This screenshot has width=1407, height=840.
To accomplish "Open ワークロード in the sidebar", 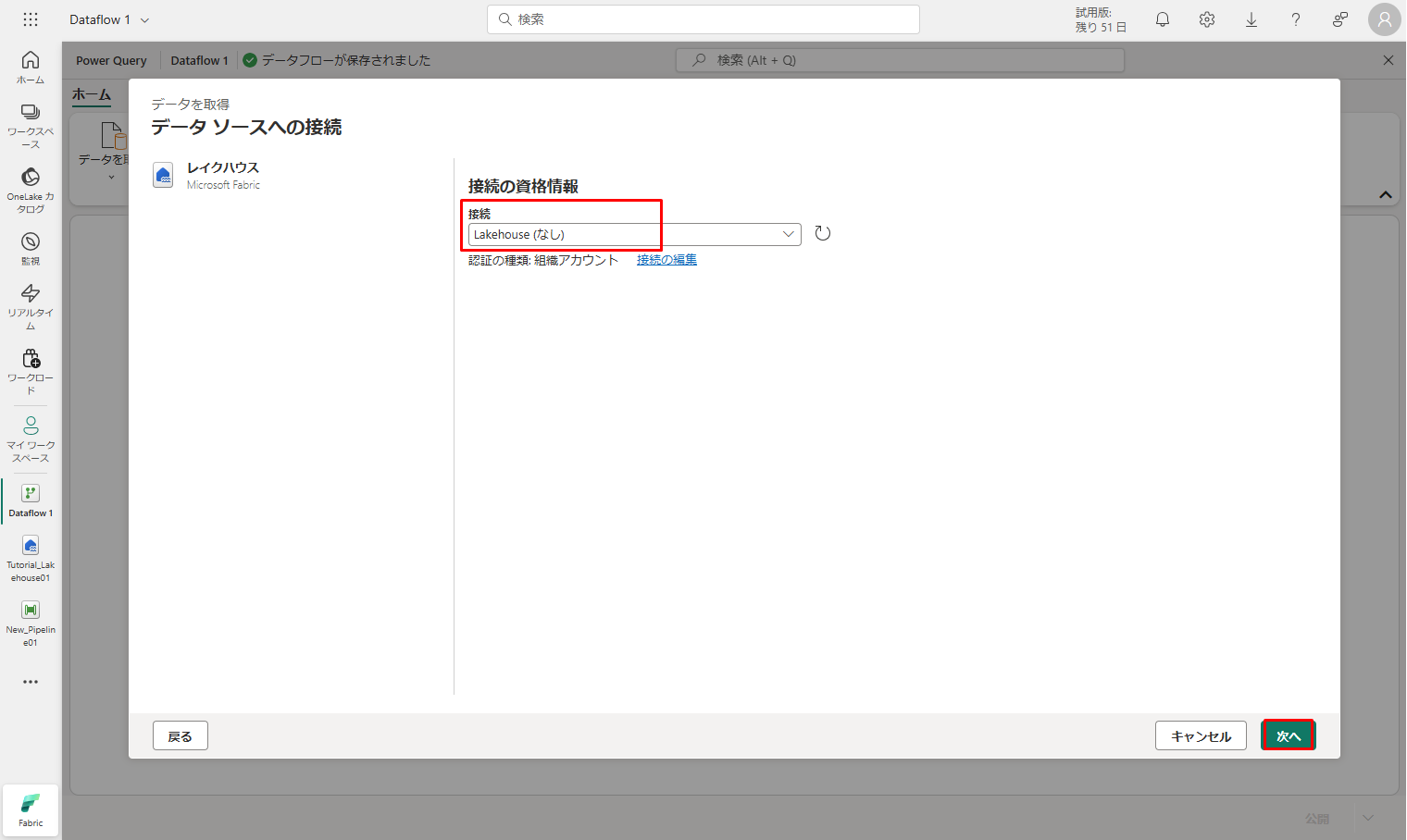I will pos(31,372).
